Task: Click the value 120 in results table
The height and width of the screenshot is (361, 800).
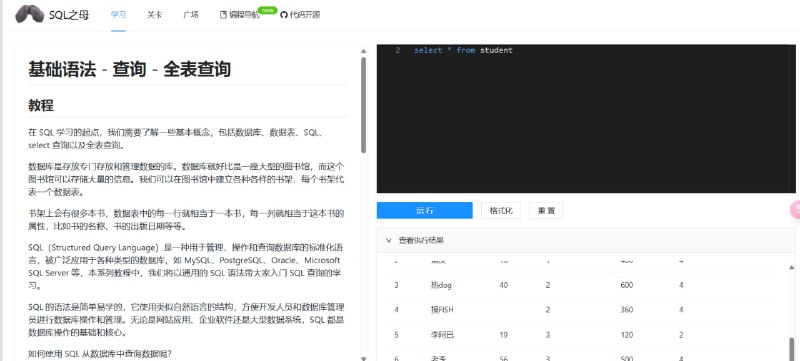Action: point(627,335)
